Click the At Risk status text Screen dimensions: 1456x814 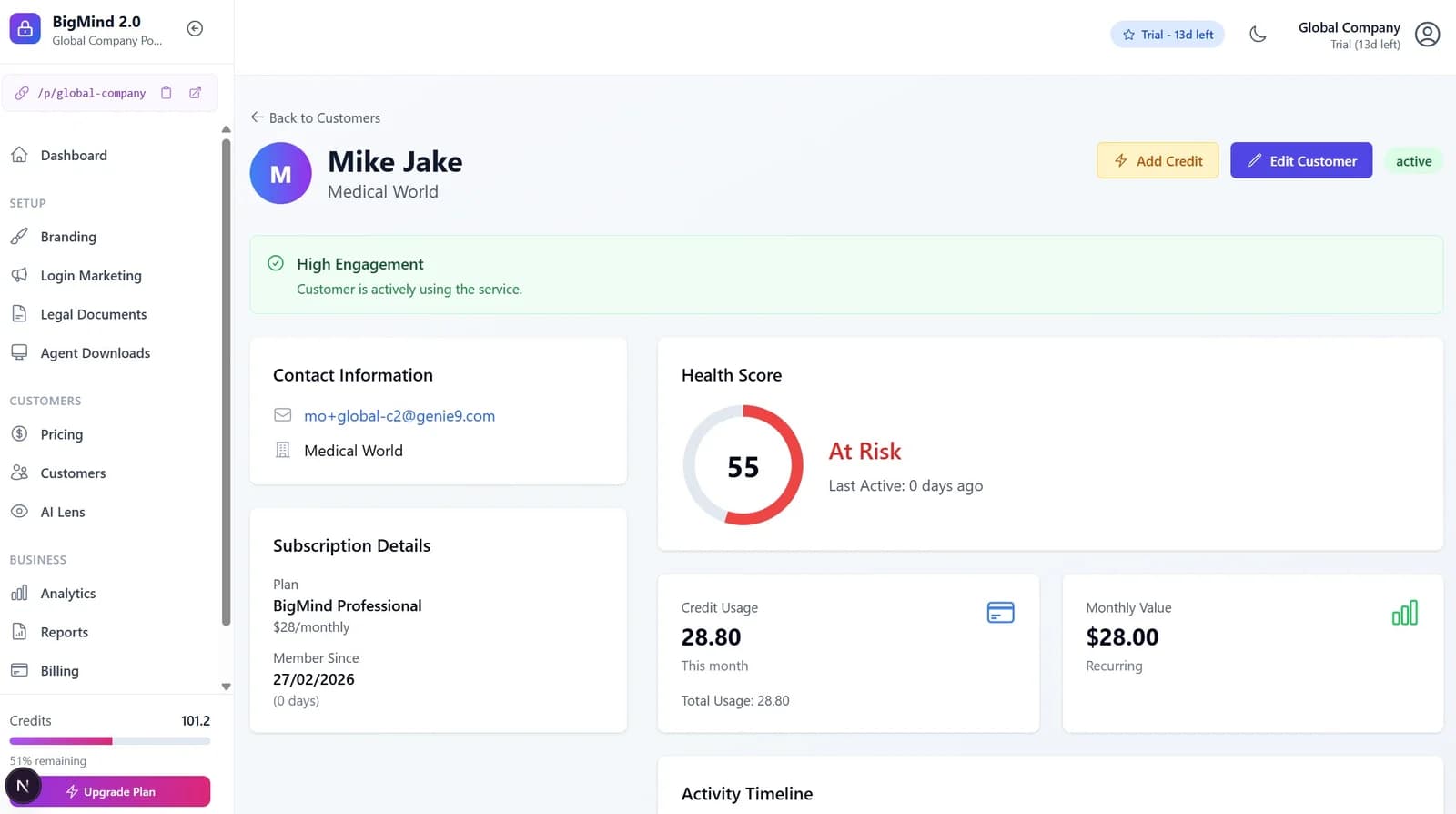pyautogui.click(x=864, y=452)
